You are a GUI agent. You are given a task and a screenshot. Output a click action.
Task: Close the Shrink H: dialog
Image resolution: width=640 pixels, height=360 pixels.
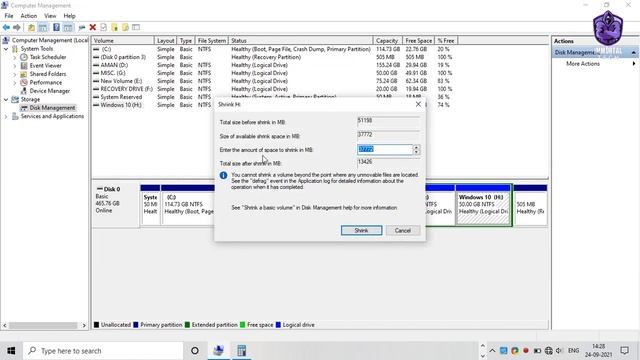(x=418, y=104)
